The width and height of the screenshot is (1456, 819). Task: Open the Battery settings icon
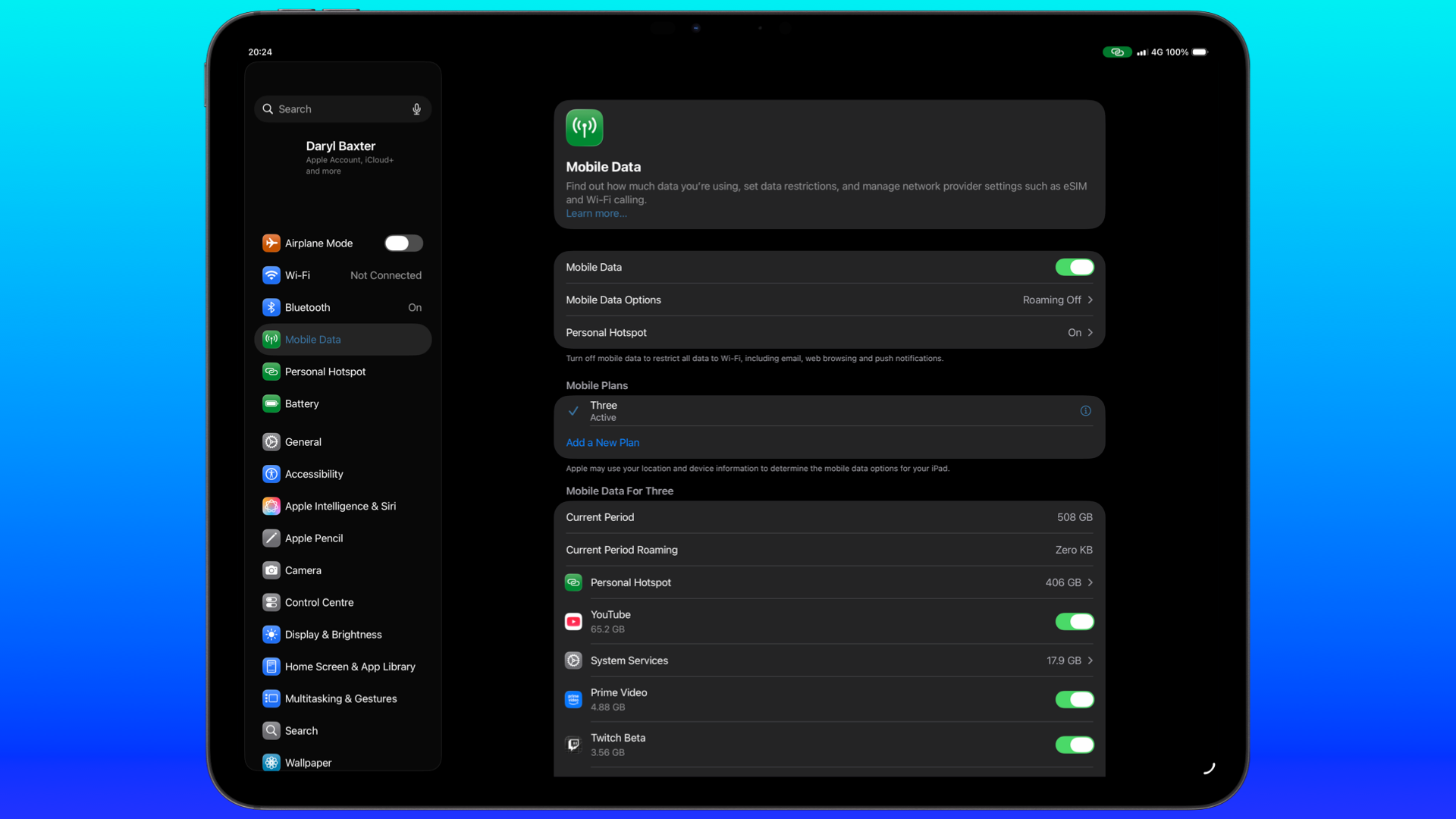[271, 403]
